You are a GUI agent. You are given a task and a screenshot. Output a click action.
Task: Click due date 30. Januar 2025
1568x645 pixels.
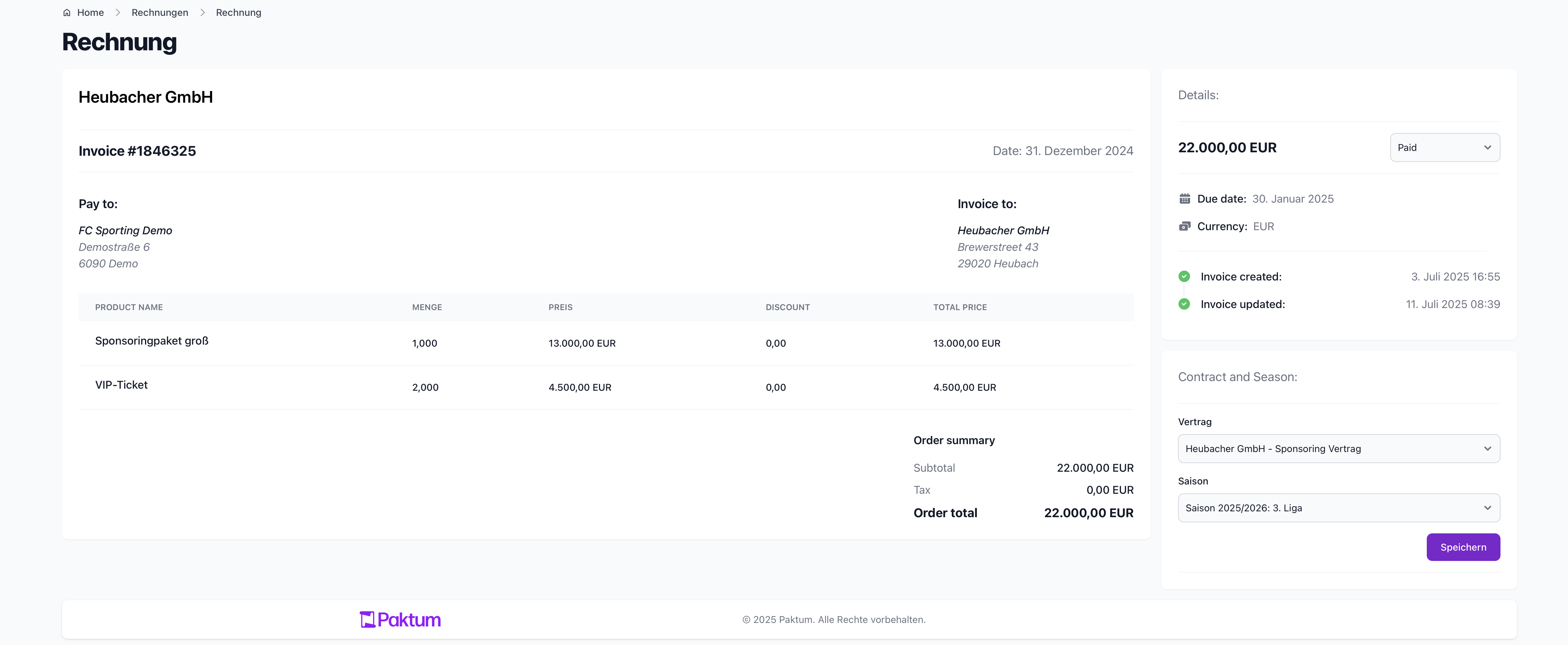pos(1292,198)
